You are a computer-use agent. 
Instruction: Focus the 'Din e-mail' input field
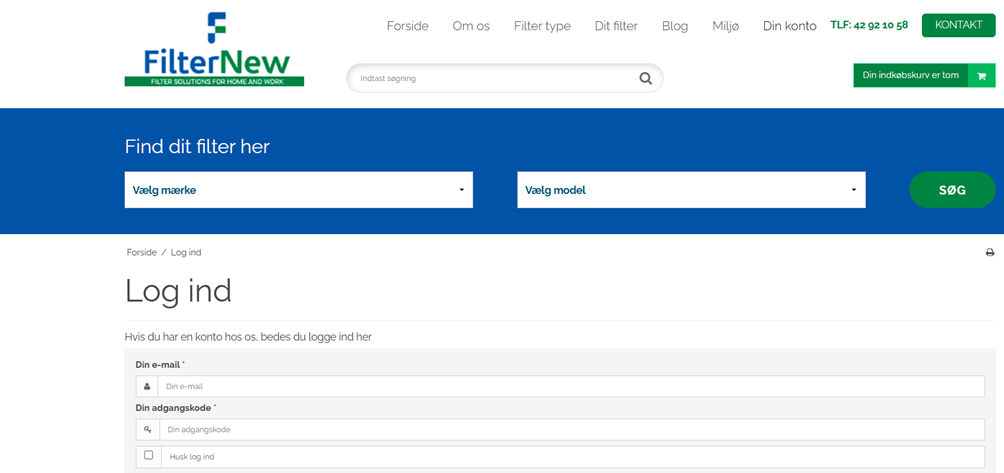point(570,386)
